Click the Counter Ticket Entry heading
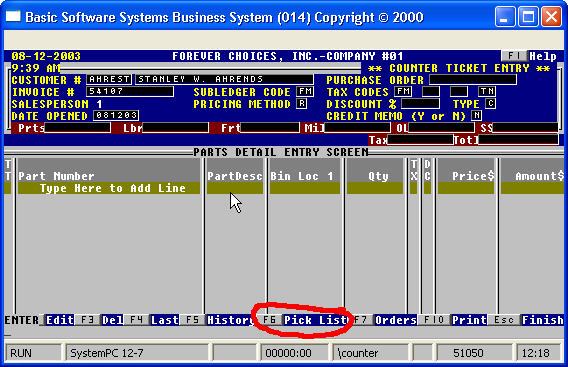 (459, 68)
